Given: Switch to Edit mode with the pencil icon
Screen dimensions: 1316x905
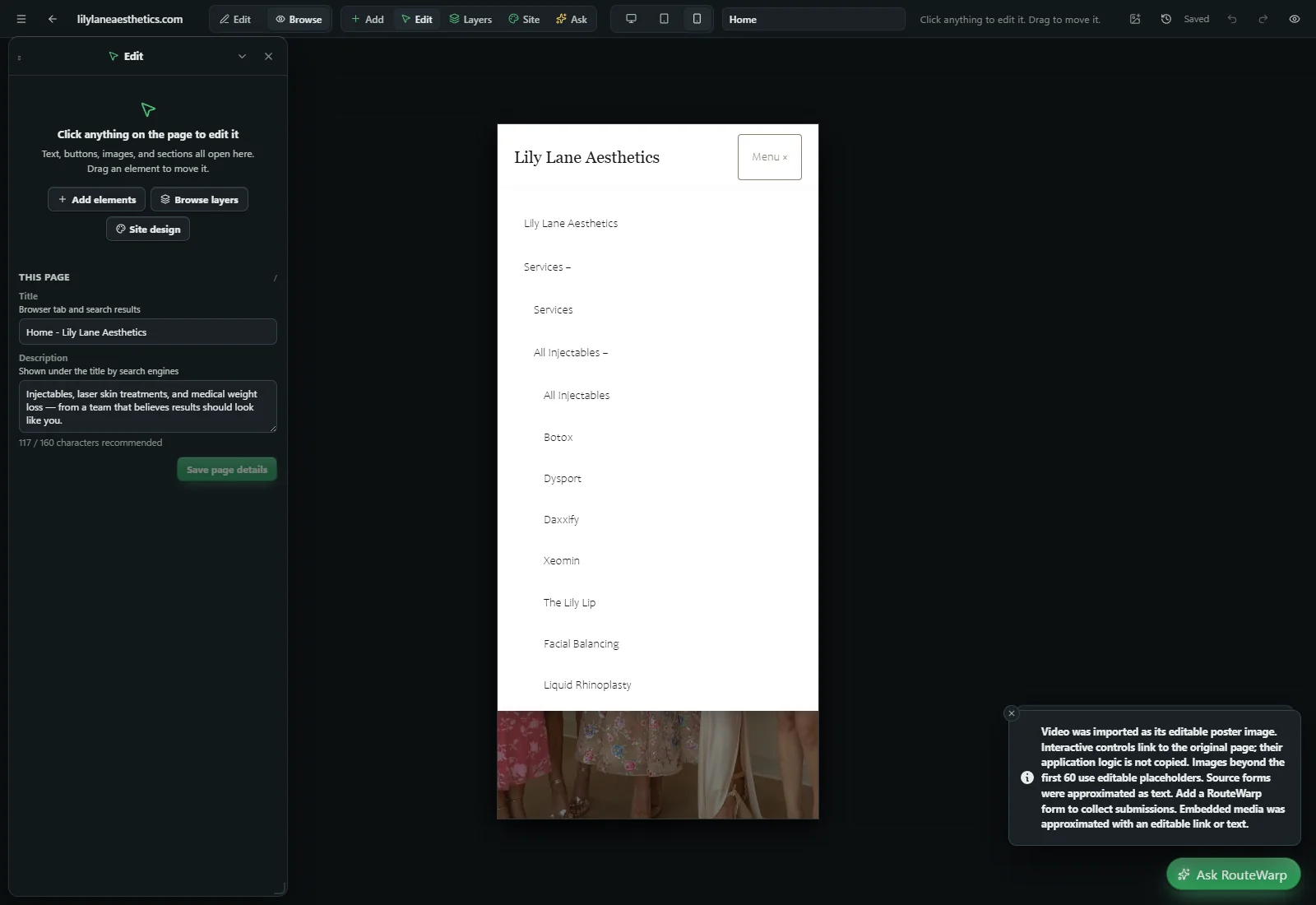Looking at the screenshot, I should pos(235,19).
